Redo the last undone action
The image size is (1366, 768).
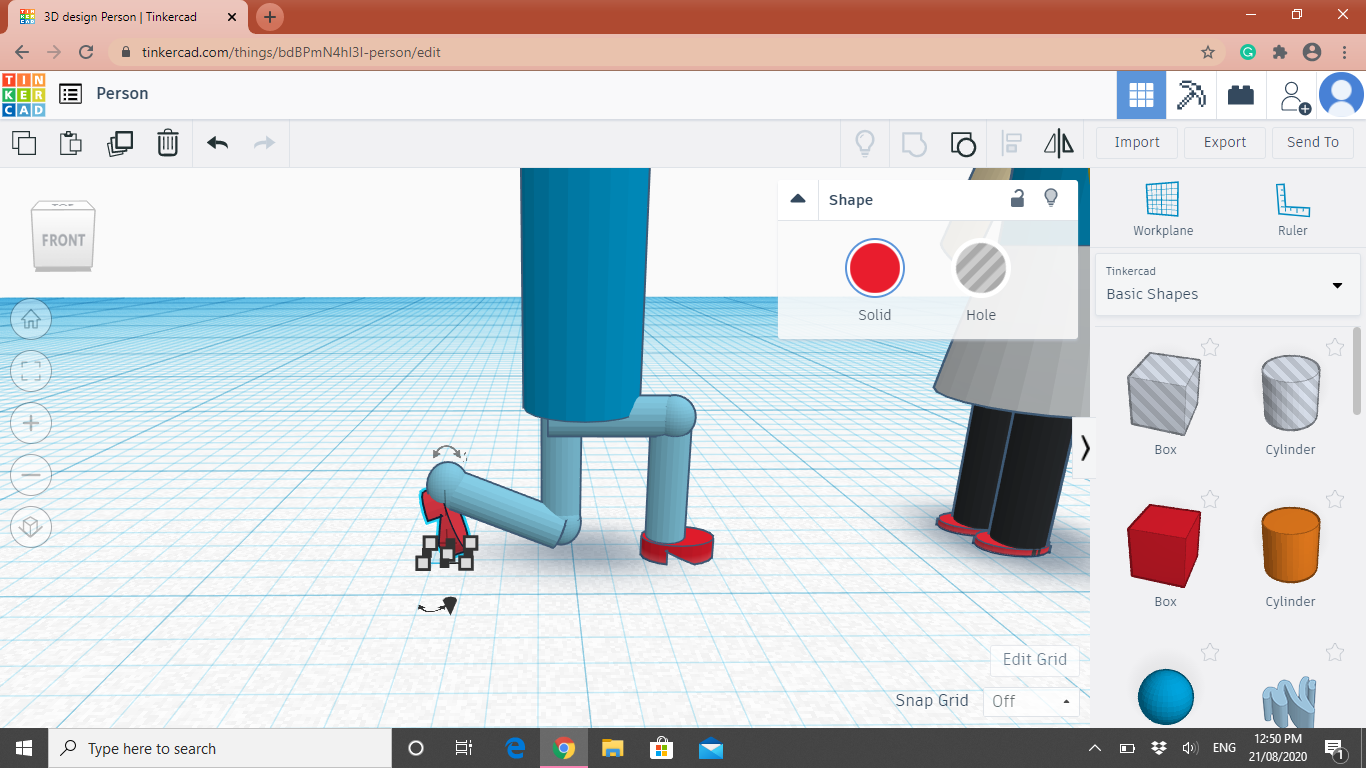(x=264, y=143)
